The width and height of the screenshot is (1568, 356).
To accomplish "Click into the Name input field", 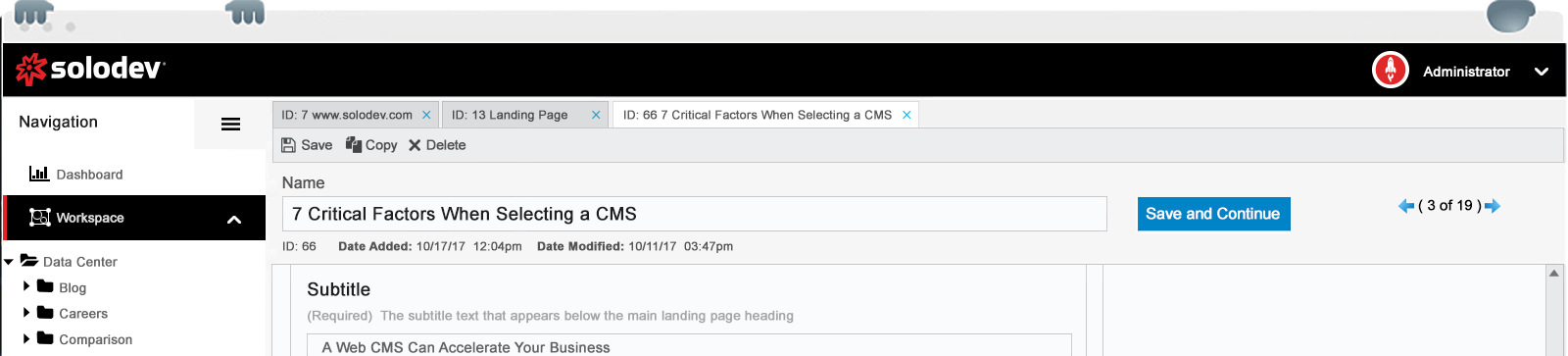I will [695, 214].
